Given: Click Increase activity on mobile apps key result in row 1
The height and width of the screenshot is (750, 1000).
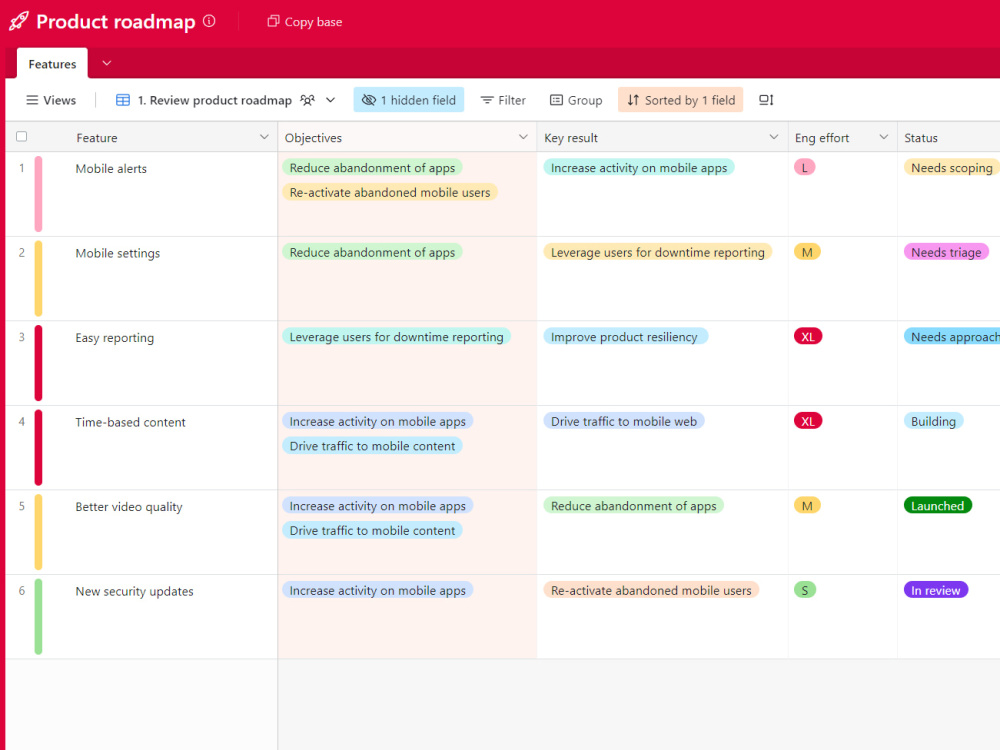Looking at the screenshot, I should point(639,168).
